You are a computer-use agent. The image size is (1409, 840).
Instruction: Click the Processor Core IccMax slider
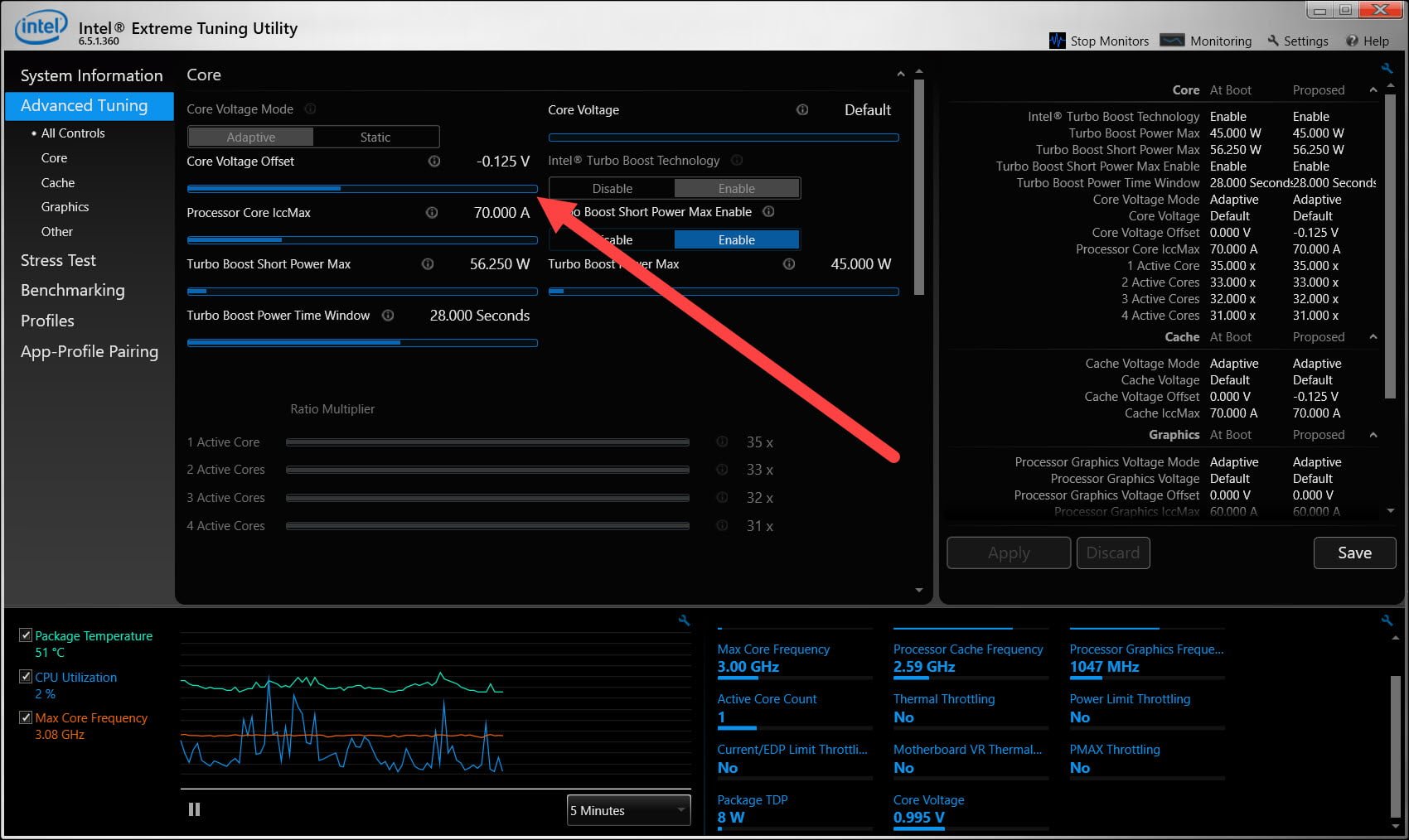click(x=362, y=240)
